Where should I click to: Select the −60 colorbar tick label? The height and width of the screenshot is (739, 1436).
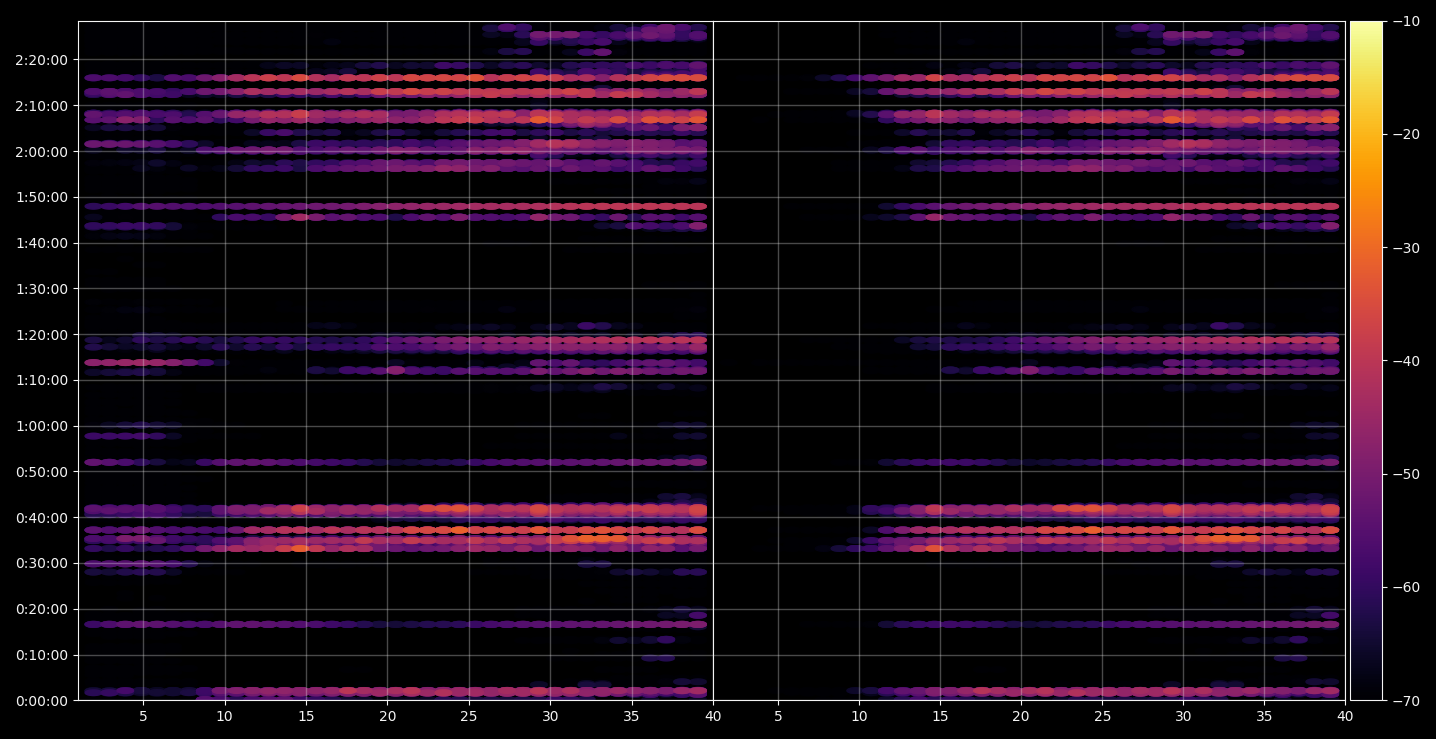(x=1406, y=587)
